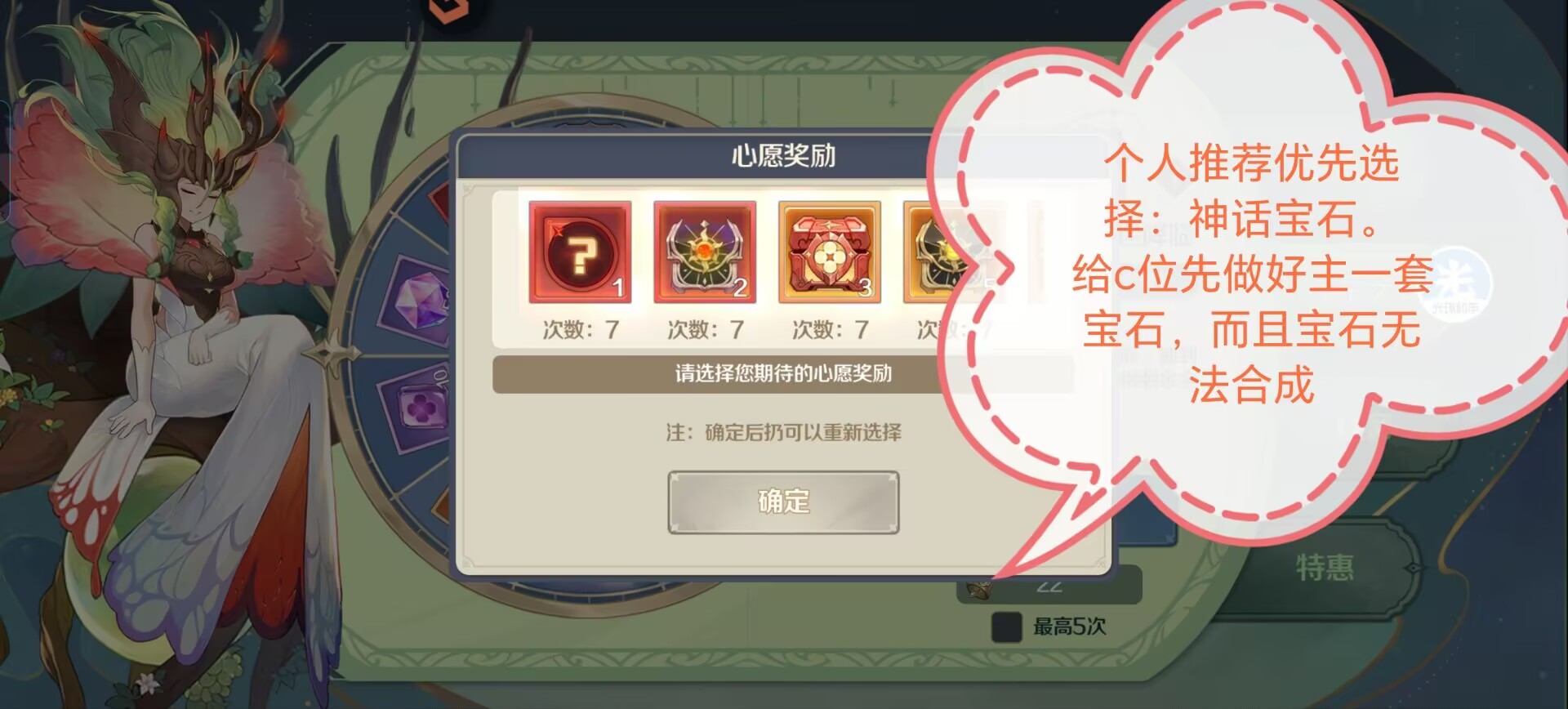Click the 确定 confirm button
The width and height of the screenshot is (1568, 709).
click(783, 502)
